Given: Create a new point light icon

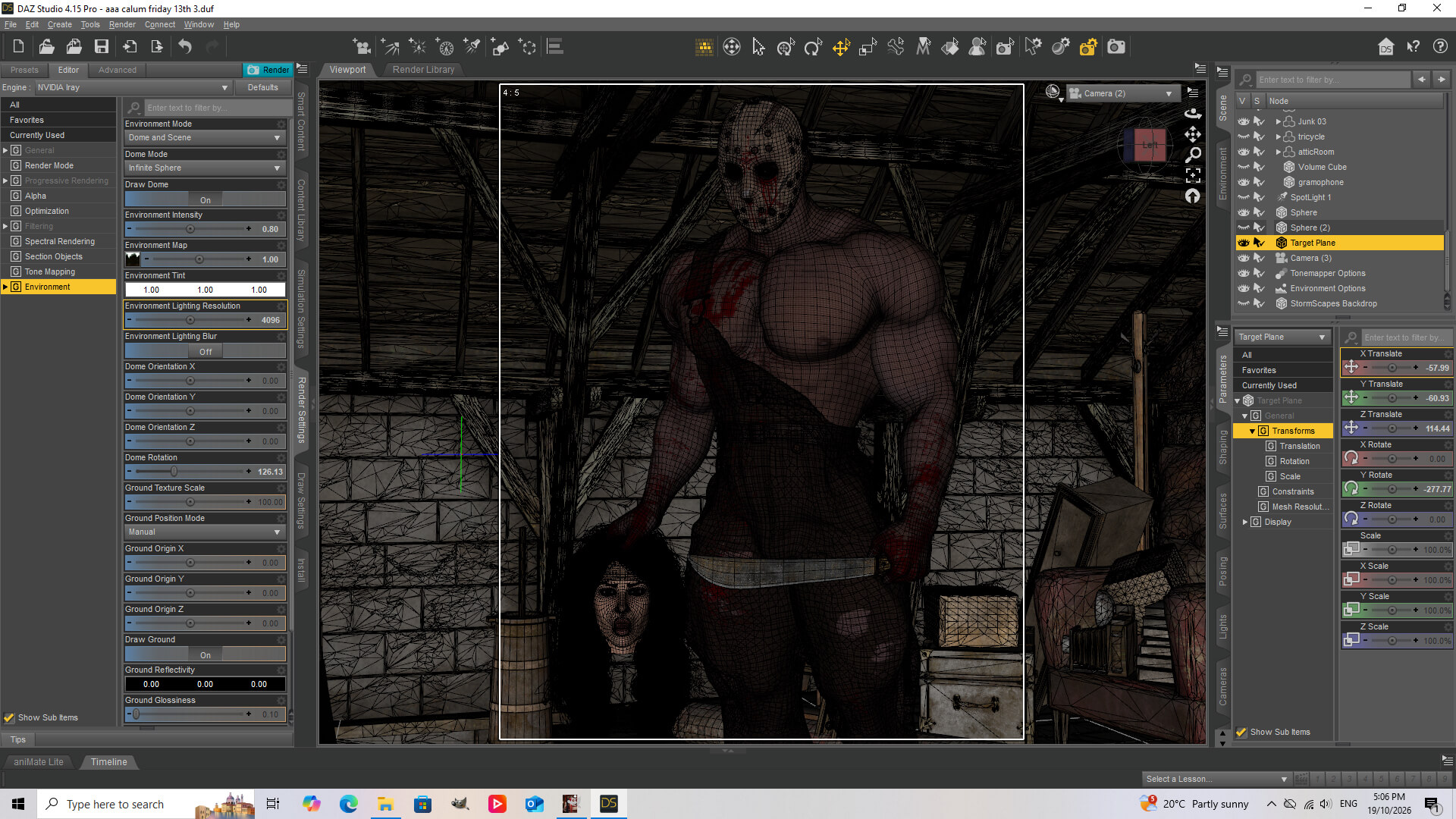Looking at the screenshot, I should pyautogui.click(x=418, y=47).
